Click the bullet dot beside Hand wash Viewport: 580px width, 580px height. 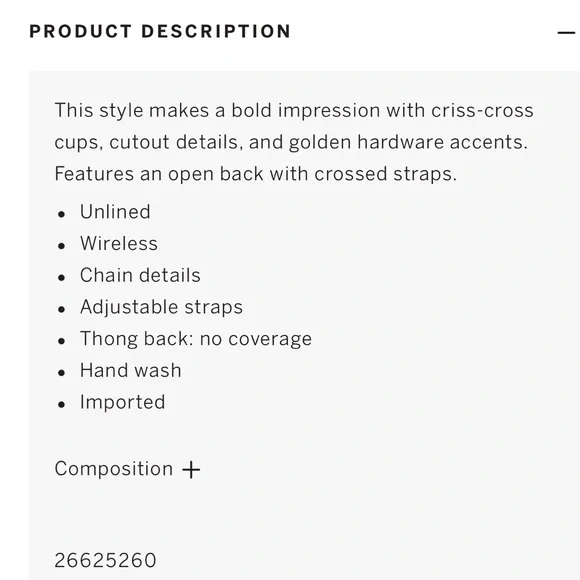pos(61,372)
